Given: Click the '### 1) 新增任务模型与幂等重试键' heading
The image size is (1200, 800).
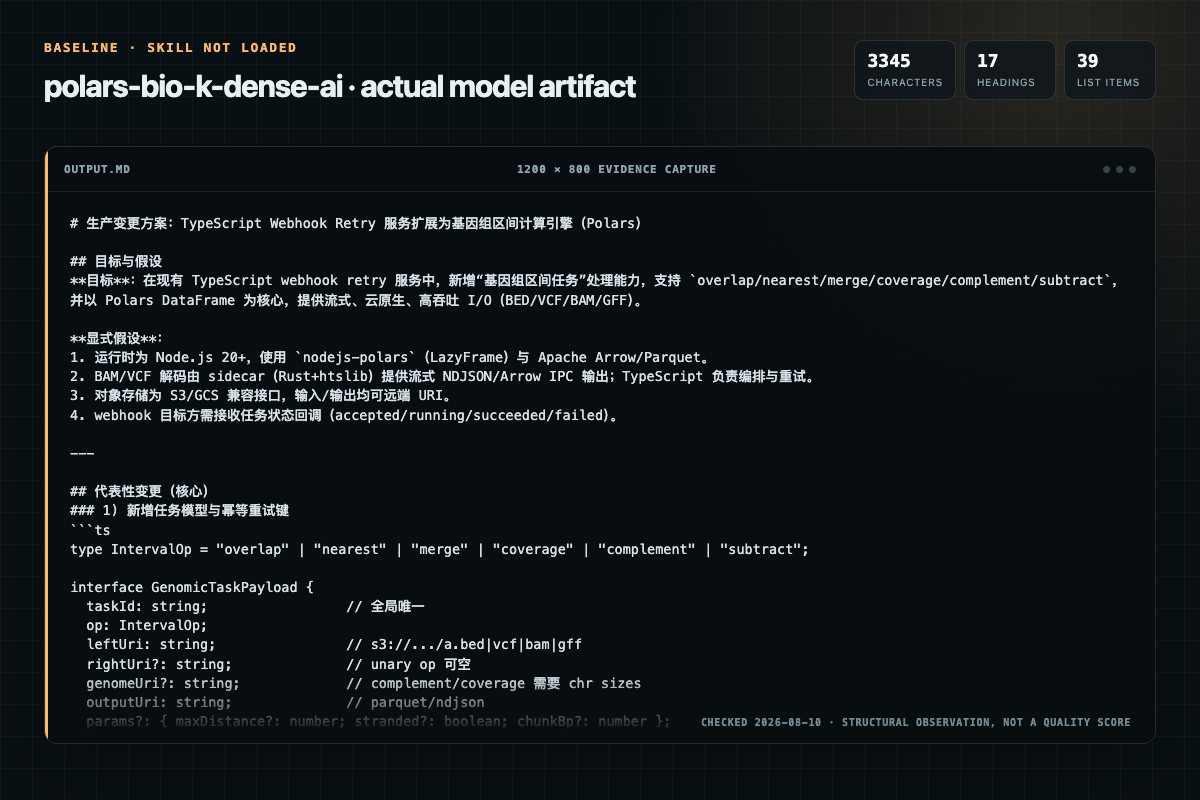Looking at the screenshot, I should [180, 510].
